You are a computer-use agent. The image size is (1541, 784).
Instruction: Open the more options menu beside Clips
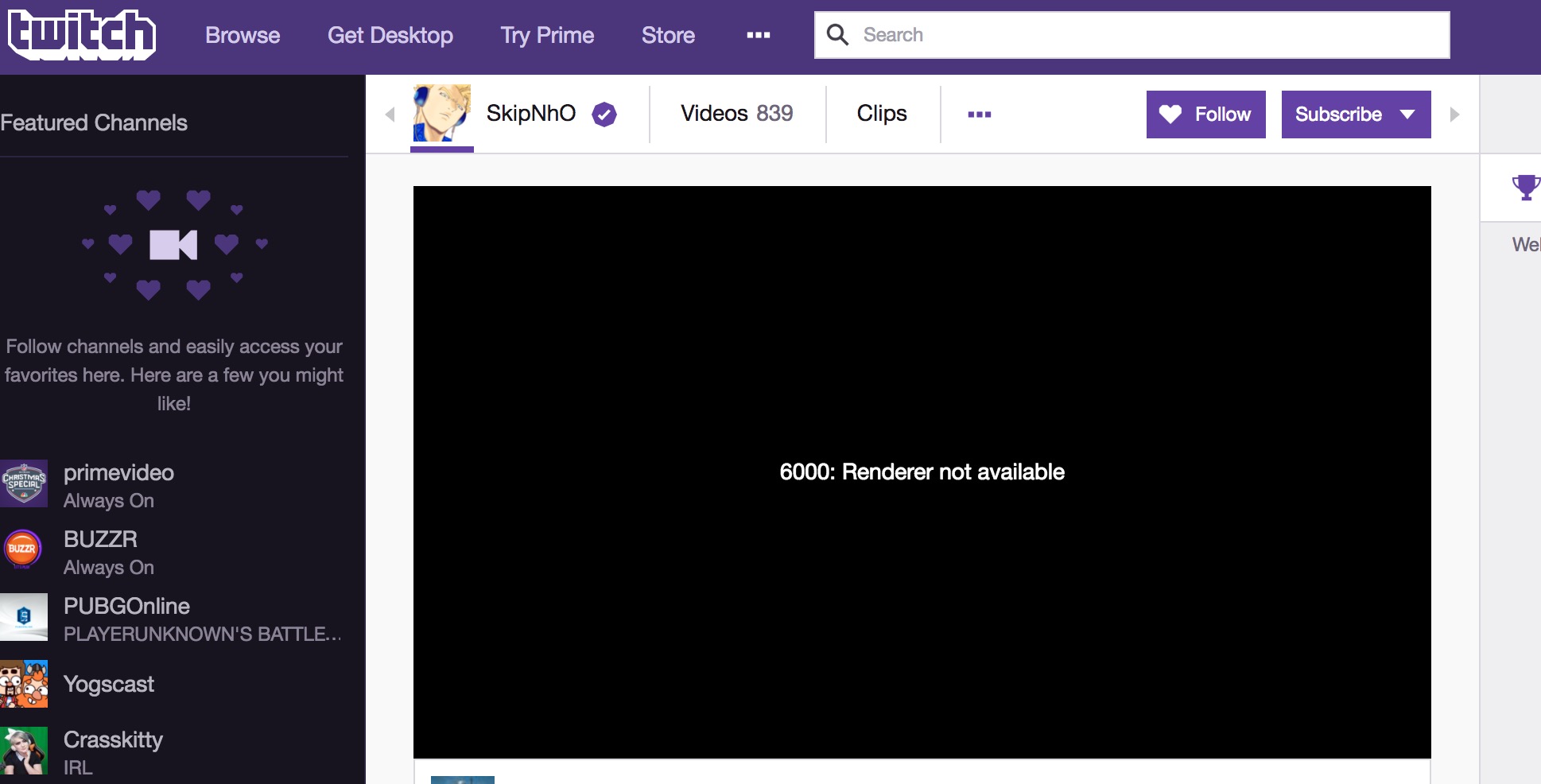980,114
